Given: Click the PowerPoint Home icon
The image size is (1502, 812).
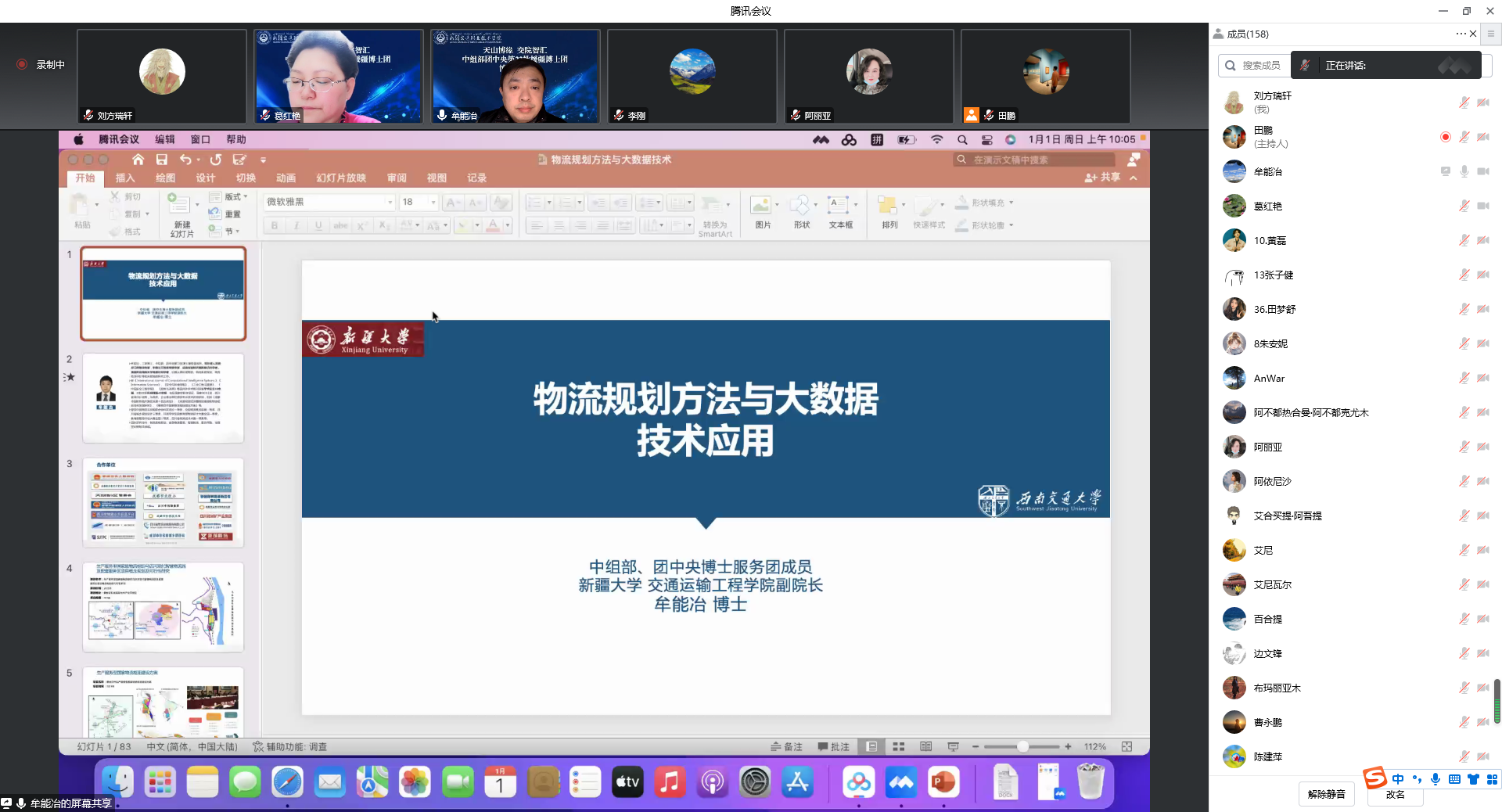Looking at the screenshot, I should pyautogui.click(x=138, y=160).
